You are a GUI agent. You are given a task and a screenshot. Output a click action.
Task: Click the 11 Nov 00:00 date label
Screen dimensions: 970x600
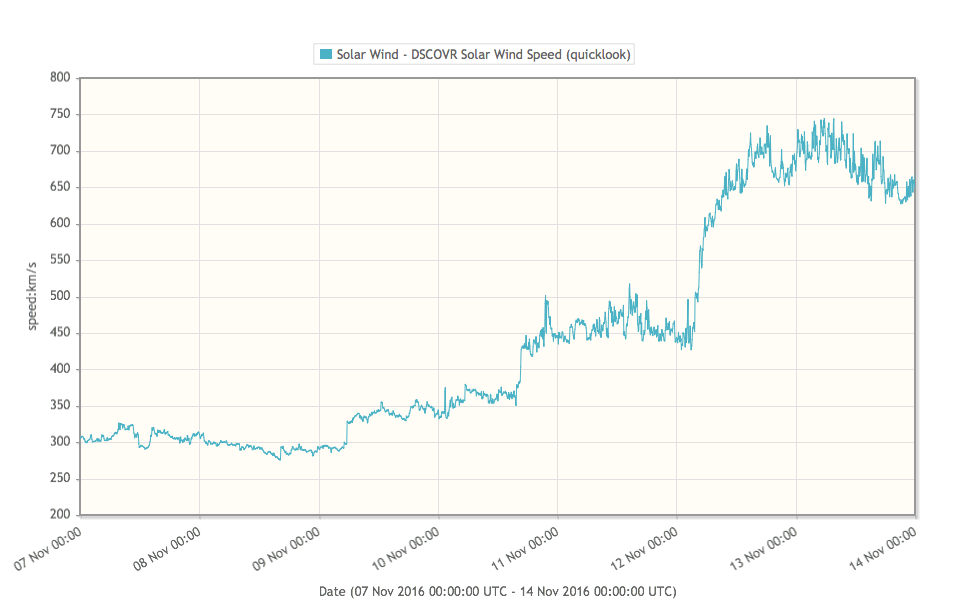click(527, 546)
